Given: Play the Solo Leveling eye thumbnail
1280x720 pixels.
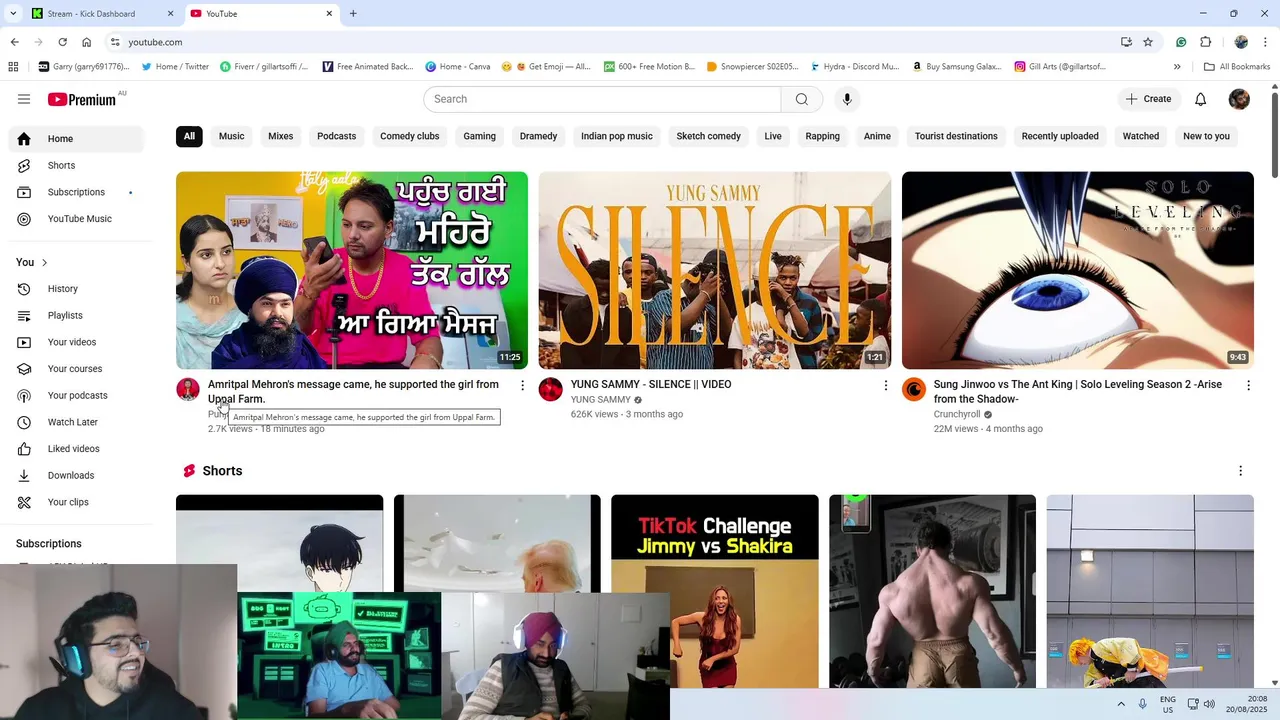Looking at the screenshot, I should pos(1078,270).
